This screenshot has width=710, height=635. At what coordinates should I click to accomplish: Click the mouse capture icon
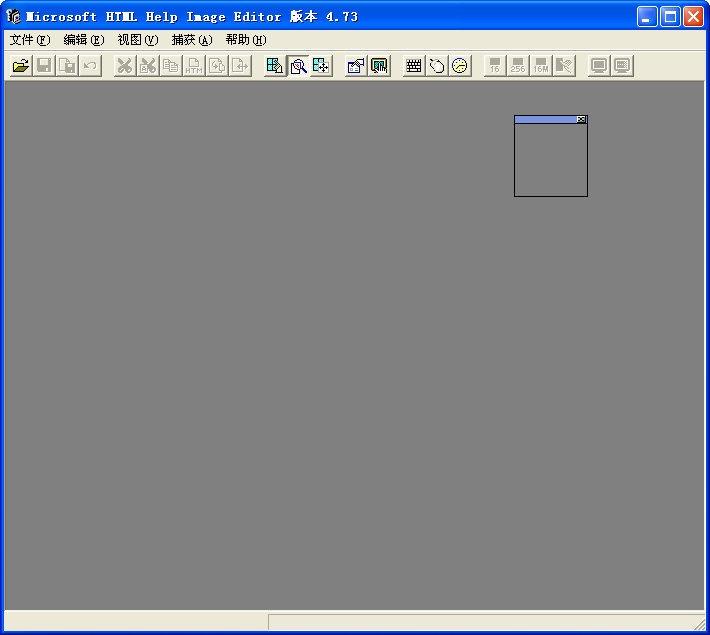[x=437, y=66]
